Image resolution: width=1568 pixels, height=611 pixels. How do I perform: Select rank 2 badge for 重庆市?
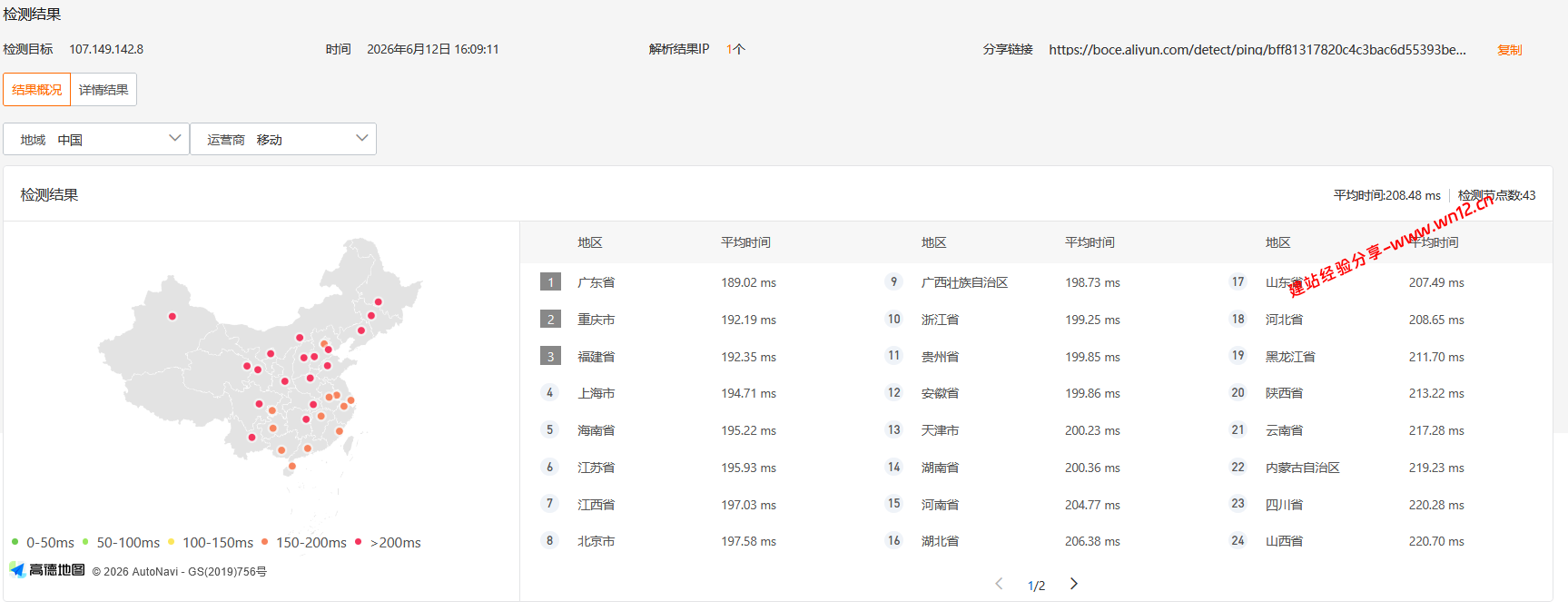pos(550,320)
